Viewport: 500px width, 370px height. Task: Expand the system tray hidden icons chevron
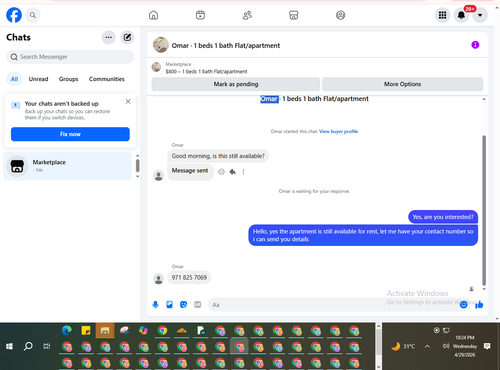427,347
